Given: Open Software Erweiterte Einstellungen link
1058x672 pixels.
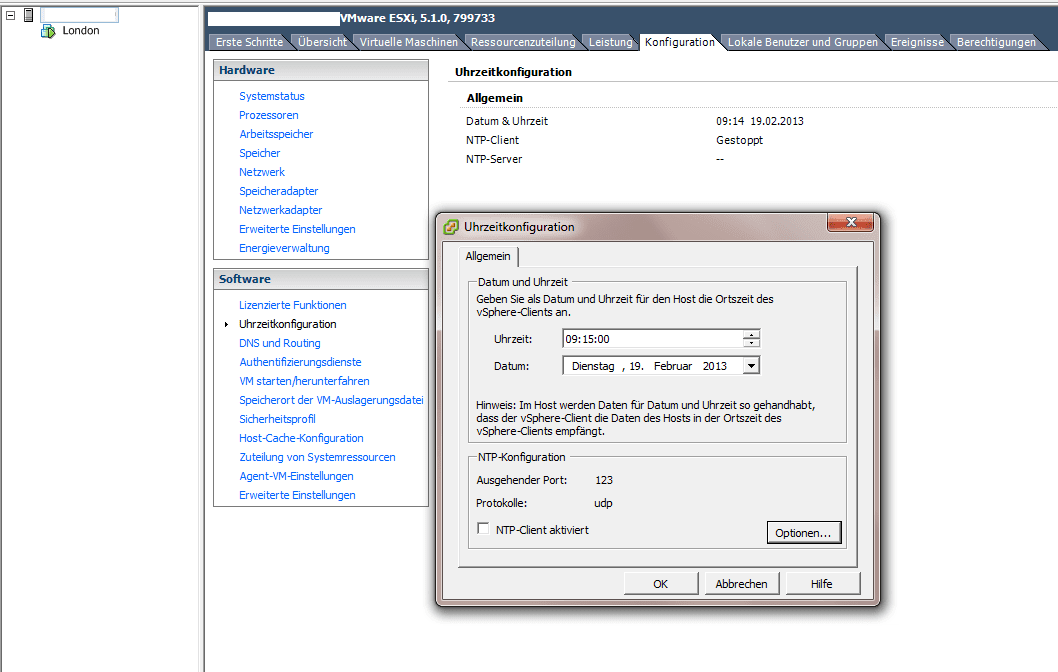Looking at the screenshot, I should pos(297,495).
